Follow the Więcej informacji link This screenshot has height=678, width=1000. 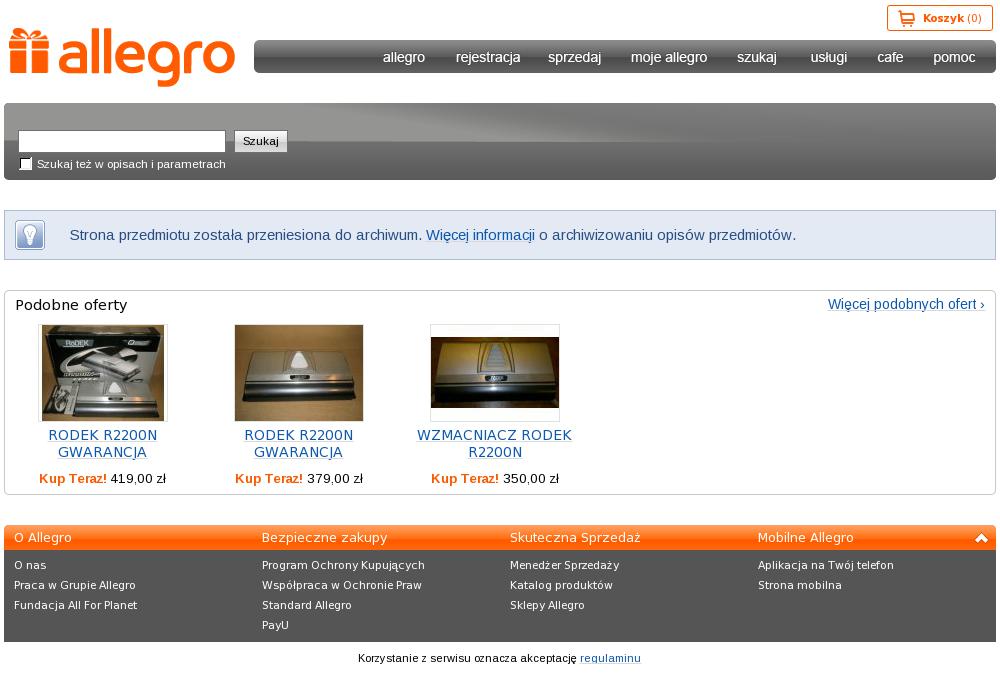click(480, 235)
